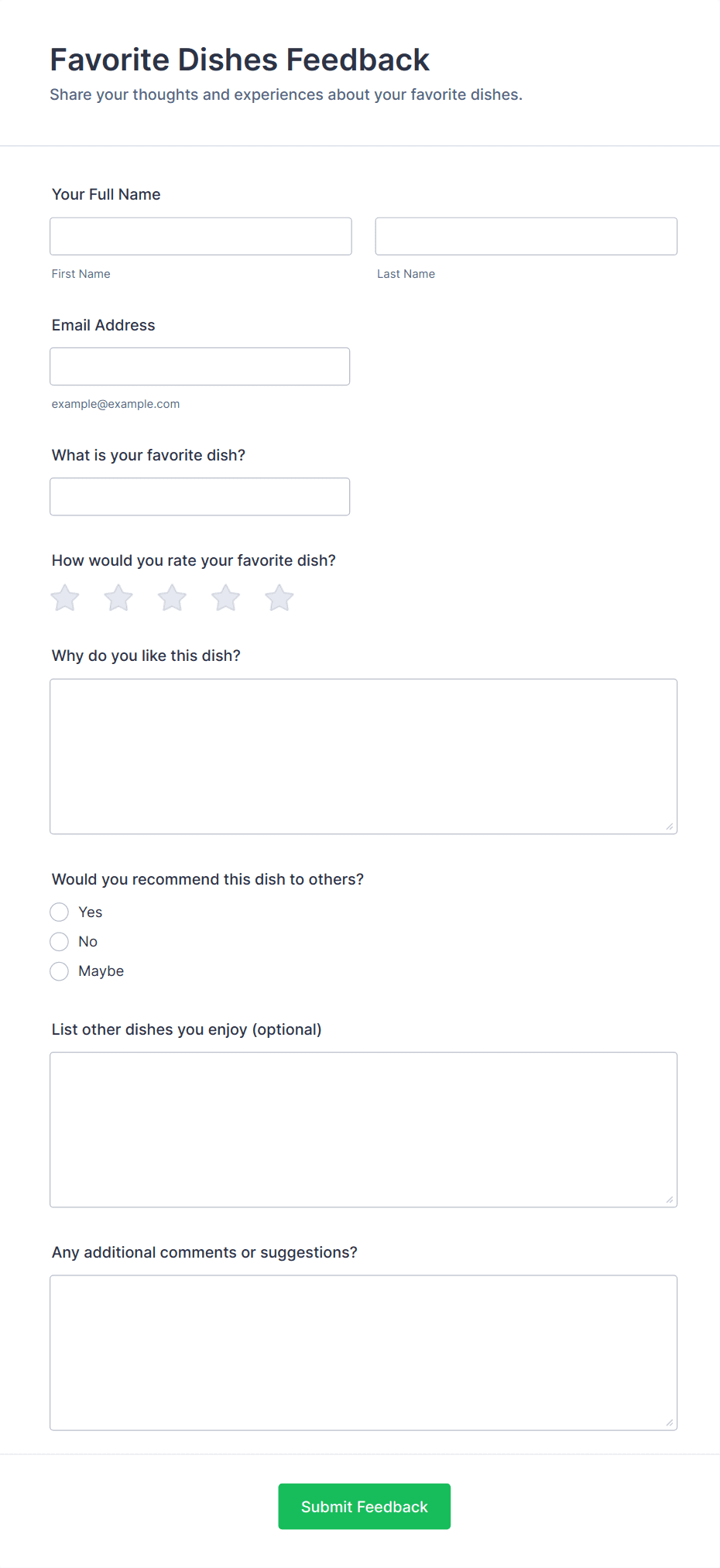Choose the fourth rating star
720x1568 pixels.
225,598
